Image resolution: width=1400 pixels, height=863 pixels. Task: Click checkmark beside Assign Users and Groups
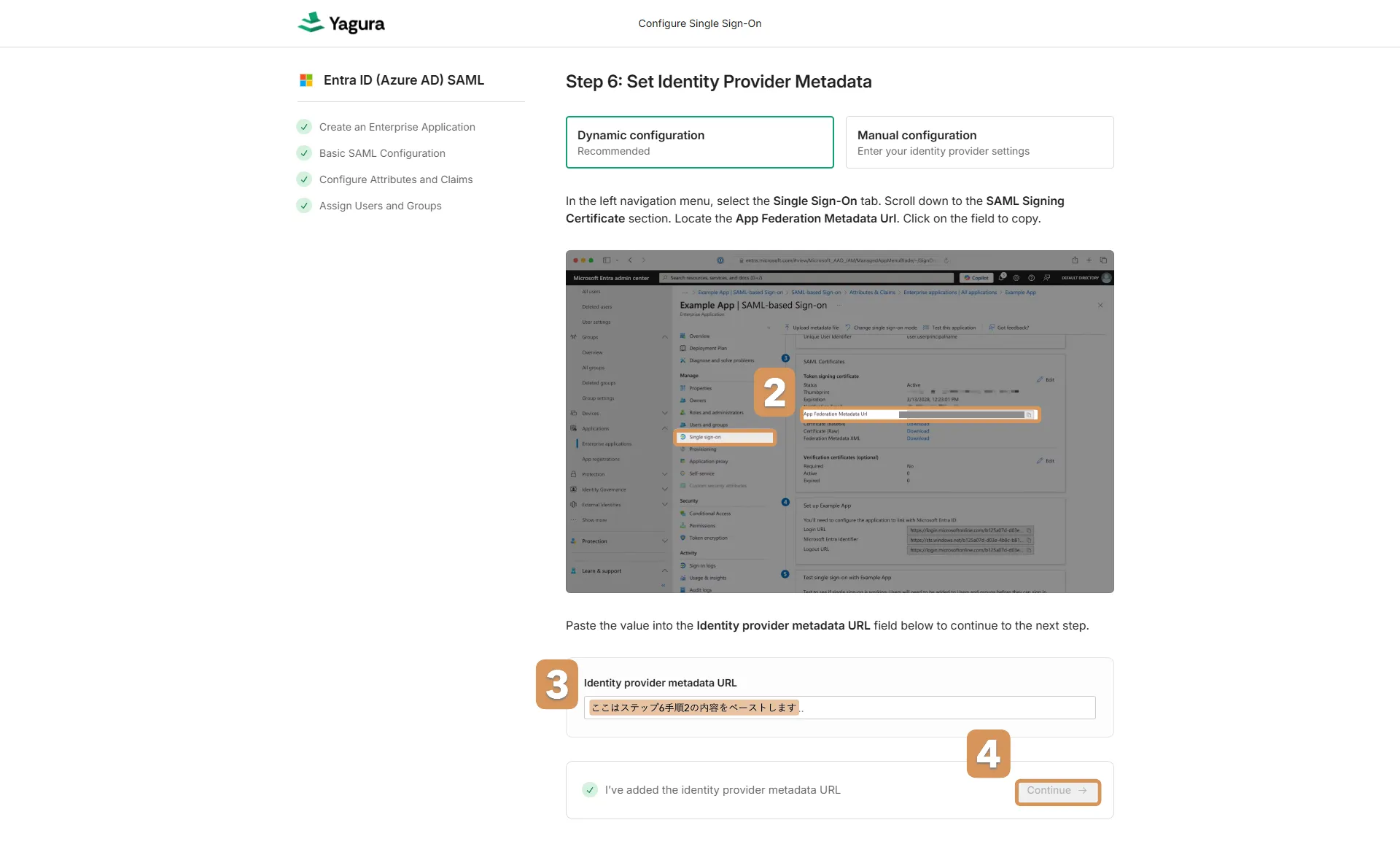[x=304, y=206]
